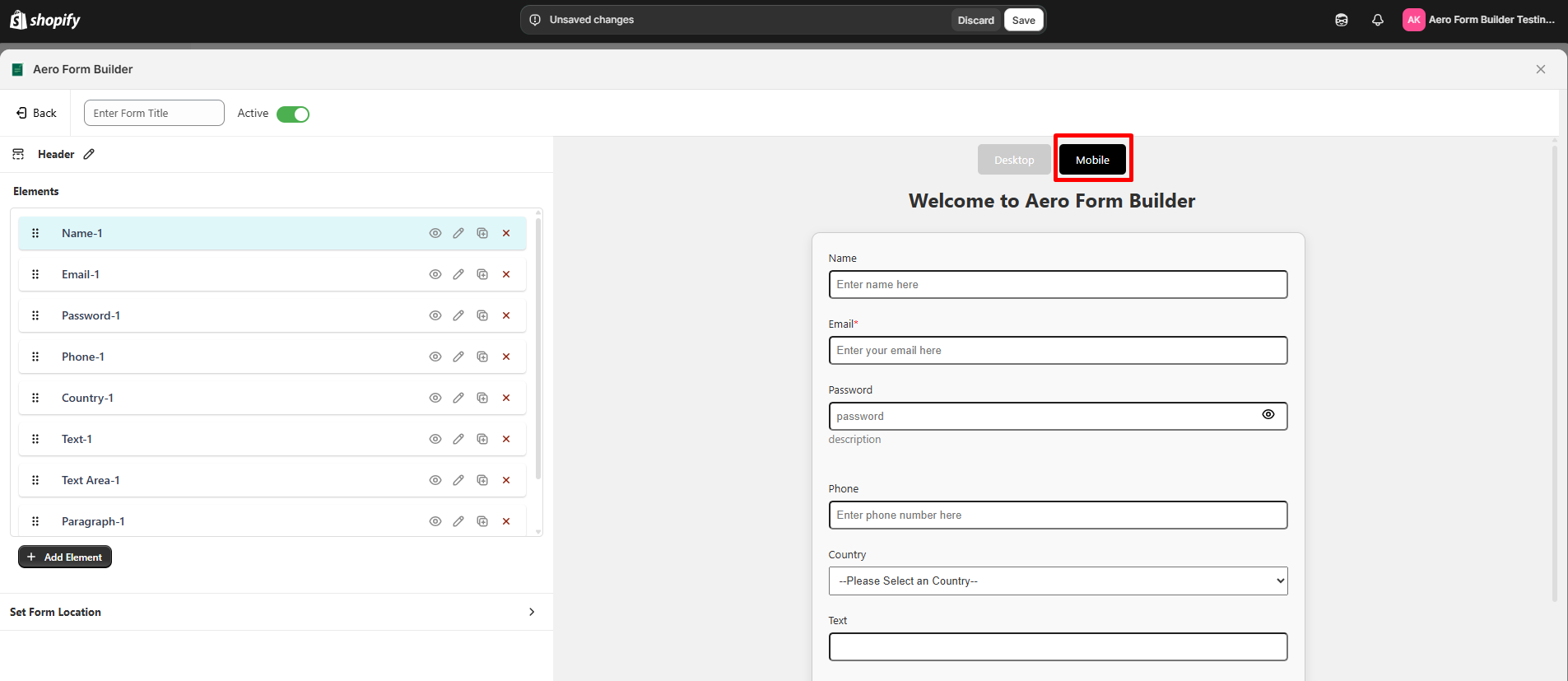Open the AK account menu

point(1479,20)
